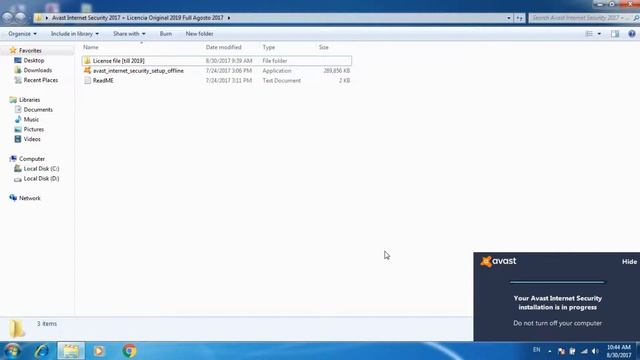Open the Videos library
Screen dimensions: 640x360
(32, 139)
